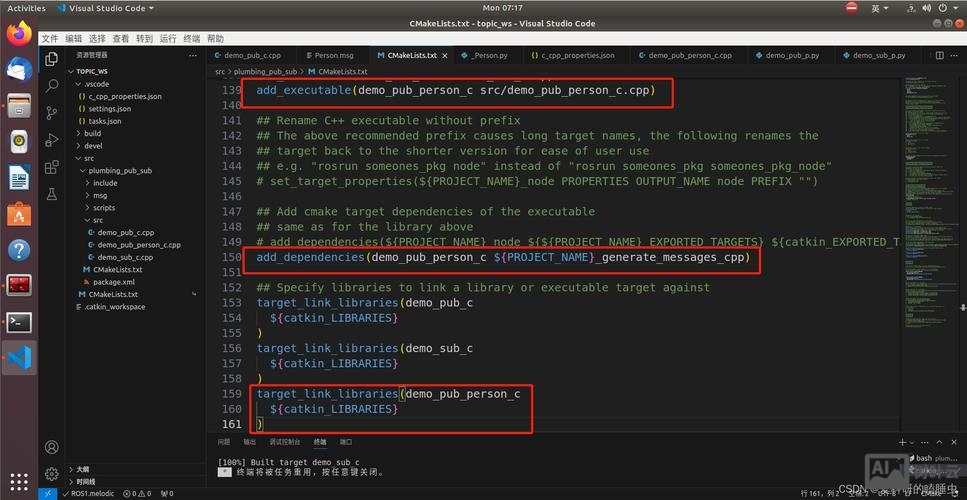Expand the 大纲 outline section
Image resolution: width=967 pixels, height=500 pixels.
coord(82,469)
